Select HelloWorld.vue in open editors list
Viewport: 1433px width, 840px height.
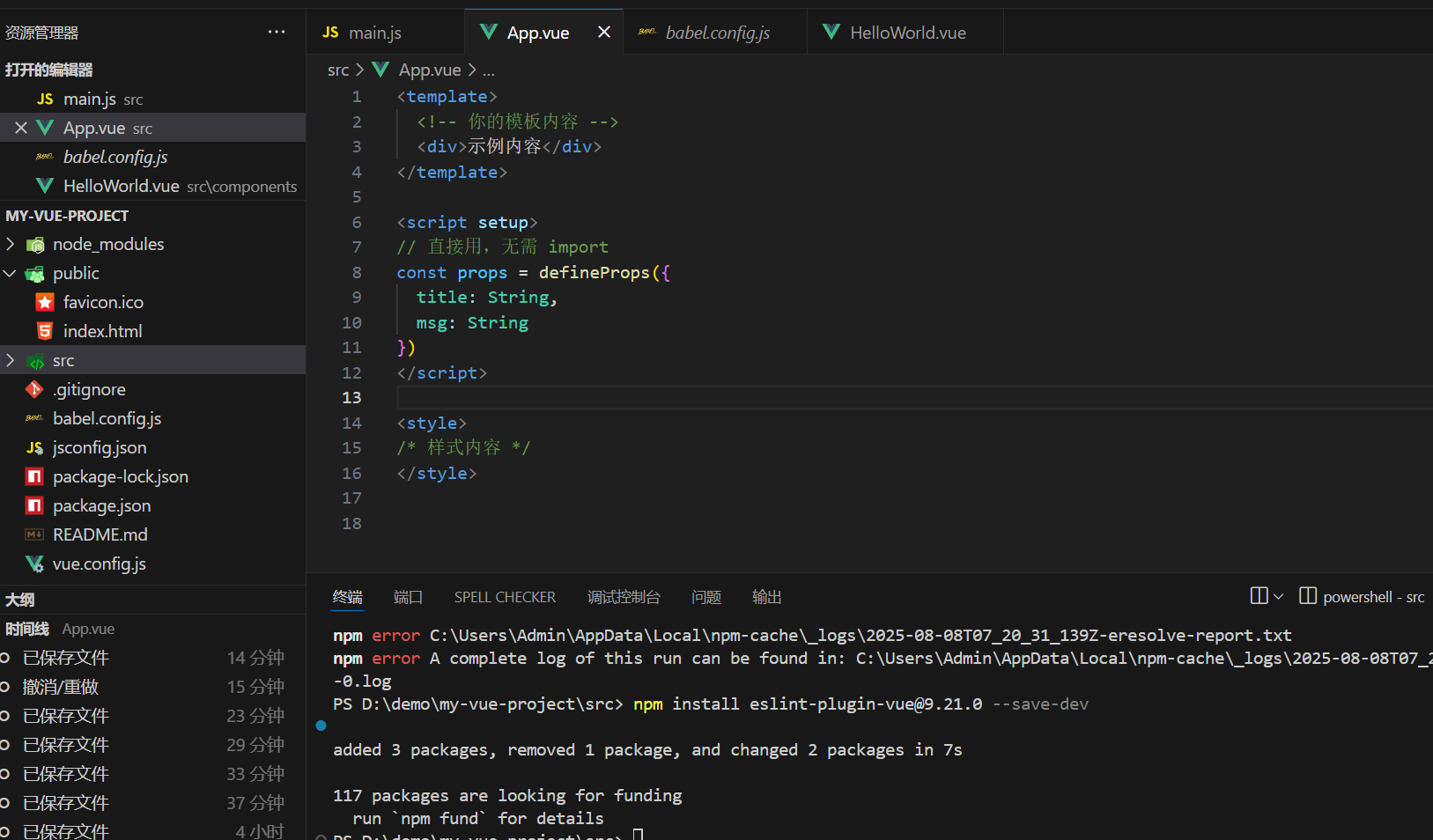[x=152, y=186]
